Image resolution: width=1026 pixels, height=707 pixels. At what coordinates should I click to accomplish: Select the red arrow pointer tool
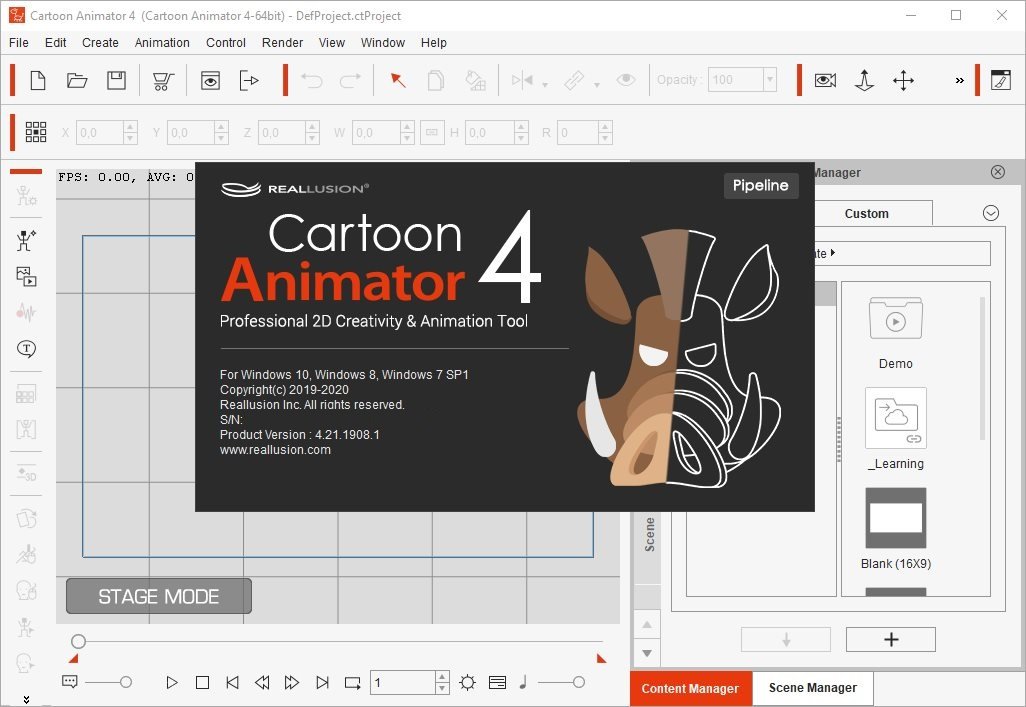click(398, 80)
